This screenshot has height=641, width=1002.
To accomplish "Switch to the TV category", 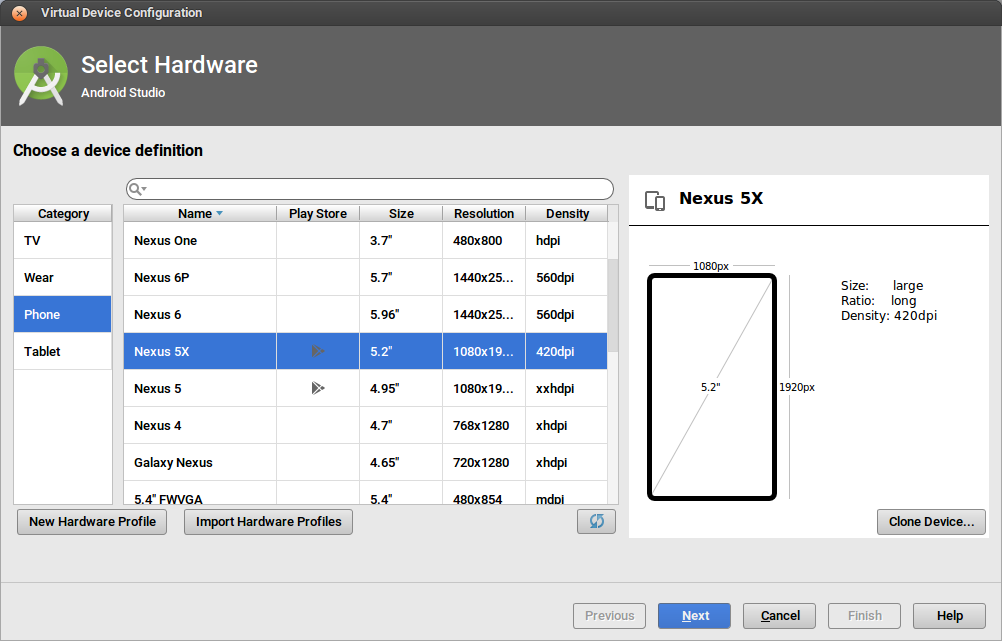I will tap(62, 240).
